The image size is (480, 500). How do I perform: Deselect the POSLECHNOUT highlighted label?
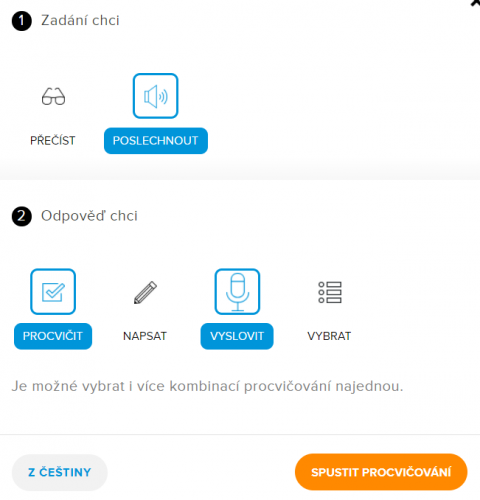(156, 141)
